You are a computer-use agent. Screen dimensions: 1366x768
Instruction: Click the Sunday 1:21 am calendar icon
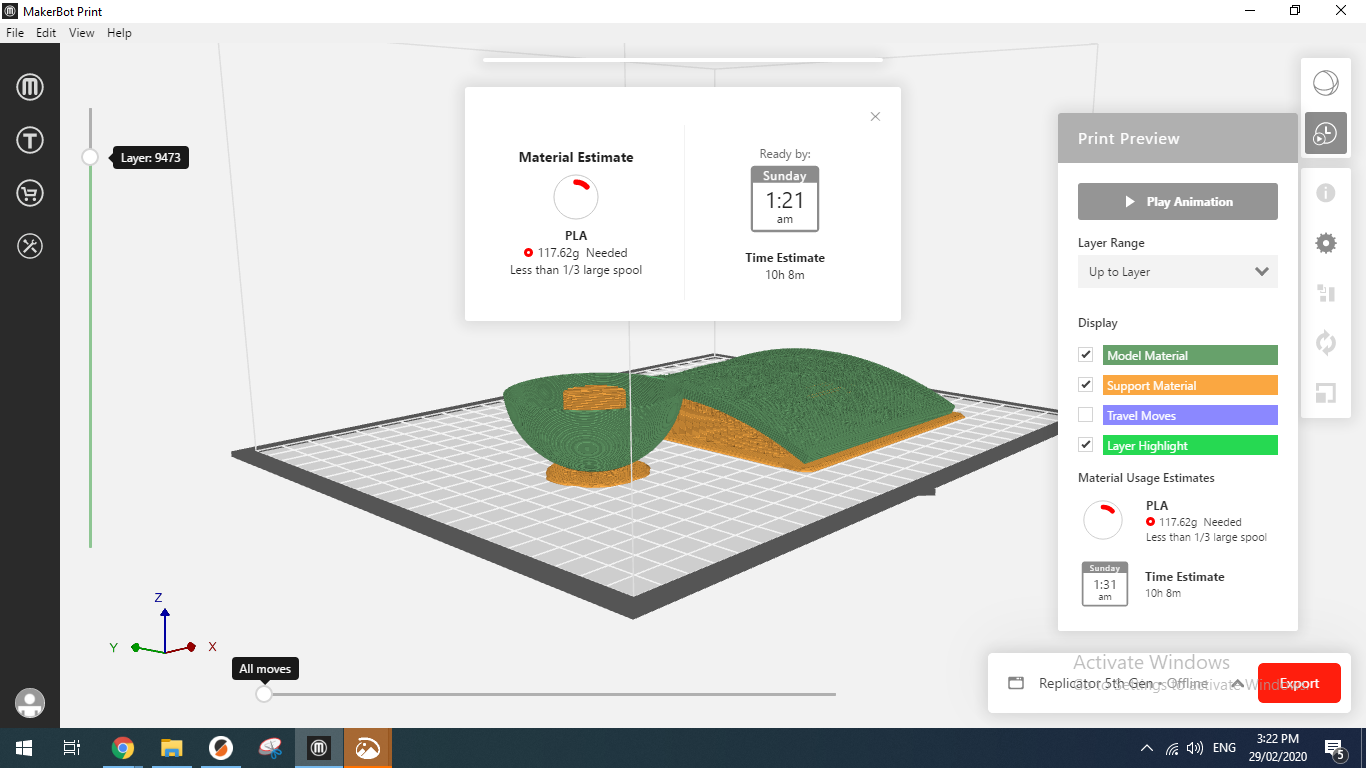coord(785,199)
